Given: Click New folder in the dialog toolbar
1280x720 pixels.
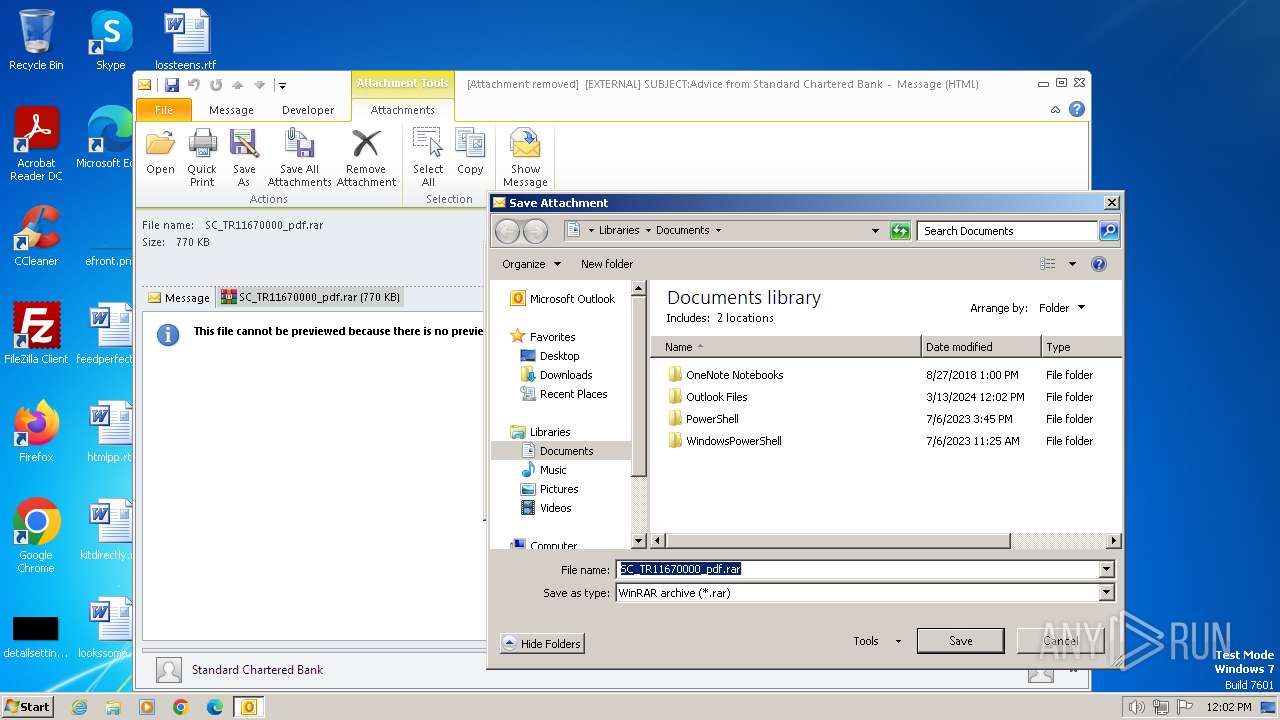Looking at the screenshot, I should 607,264.
